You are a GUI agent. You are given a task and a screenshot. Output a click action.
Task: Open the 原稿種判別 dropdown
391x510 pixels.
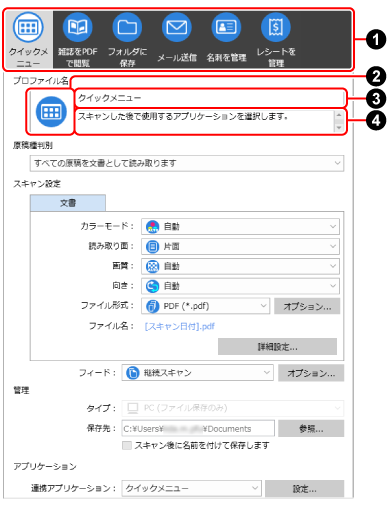(x=187, y=163)
